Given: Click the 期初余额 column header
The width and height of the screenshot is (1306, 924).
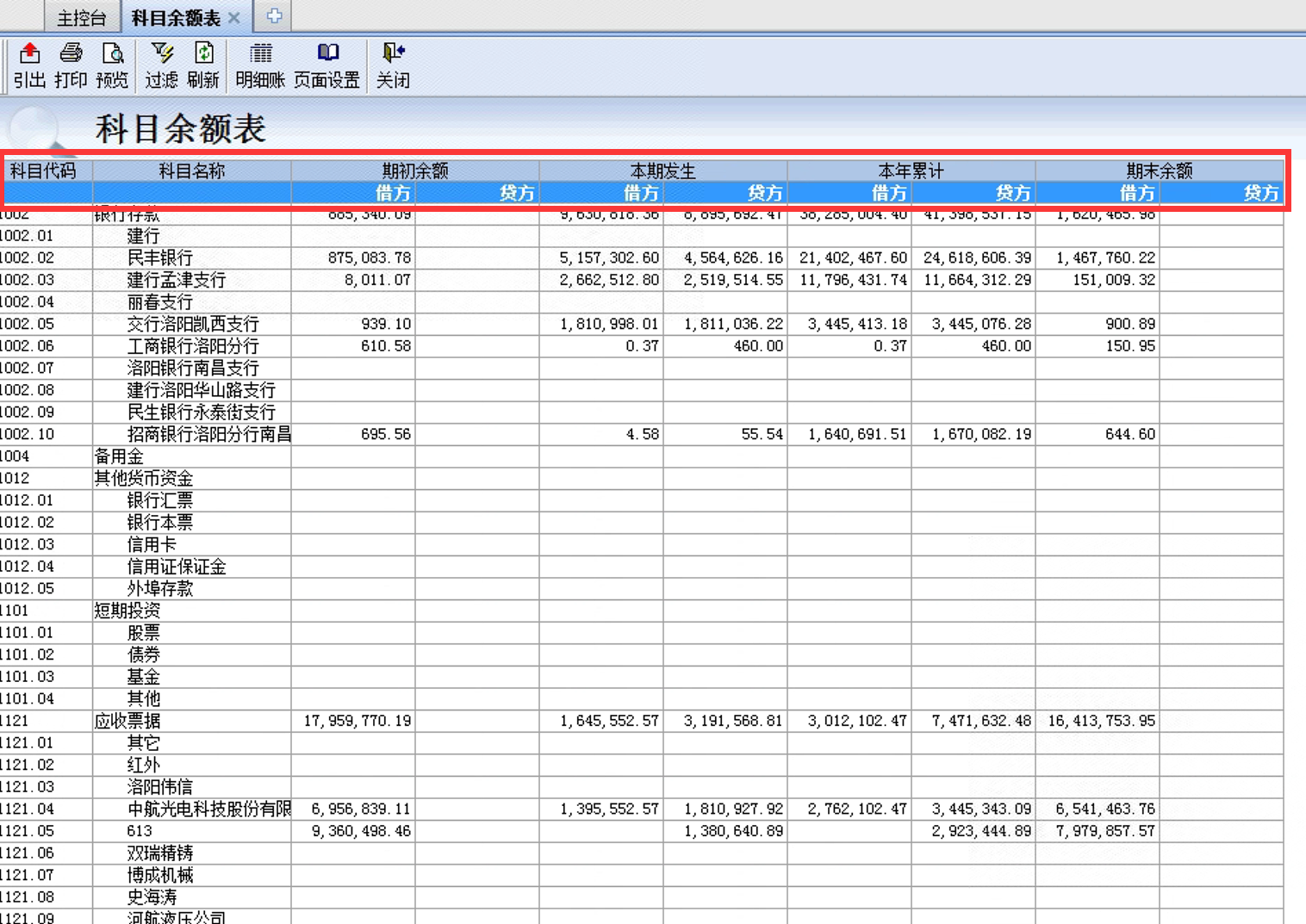Looking at the screenshot, I should [415, 171].
